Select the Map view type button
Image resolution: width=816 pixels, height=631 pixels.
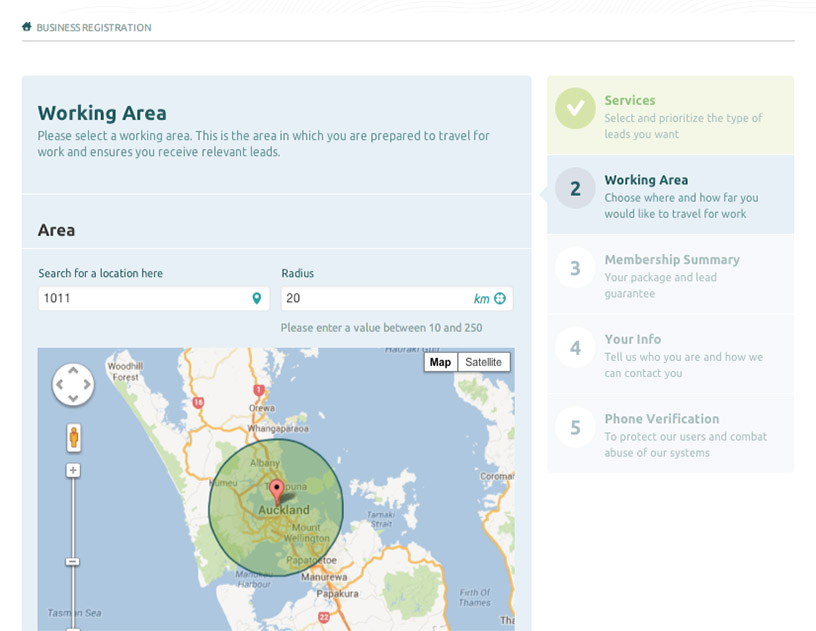[440, 362]
